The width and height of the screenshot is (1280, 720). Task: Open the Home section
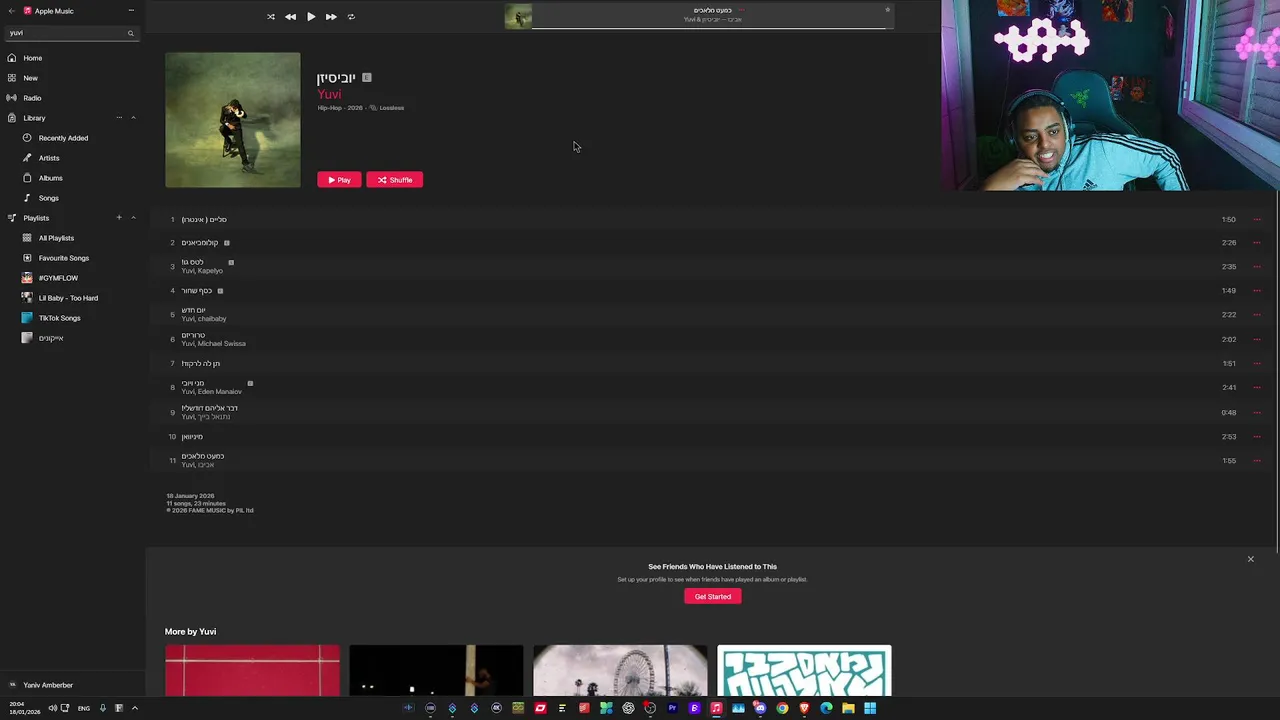pyautogui.click(x=70, y=58)
